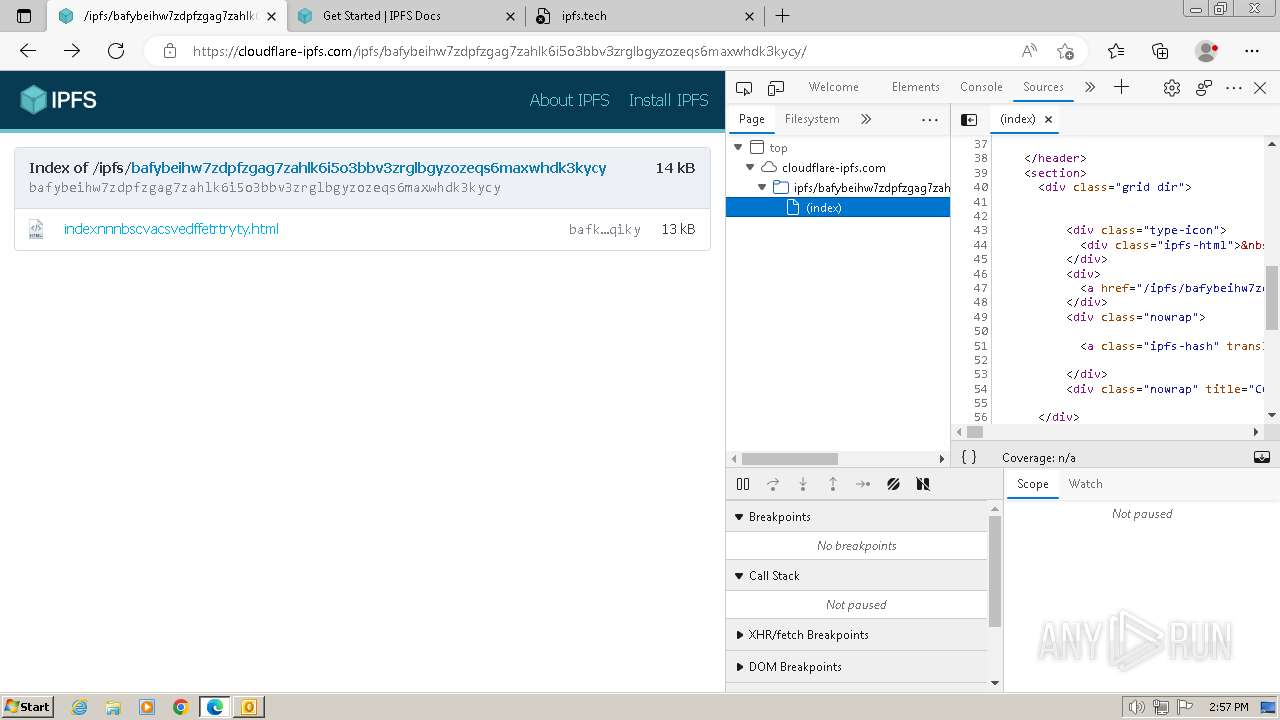Pretty print the source code
Viewport: 1280px width, 720px height.
click(x=969, y=458)
